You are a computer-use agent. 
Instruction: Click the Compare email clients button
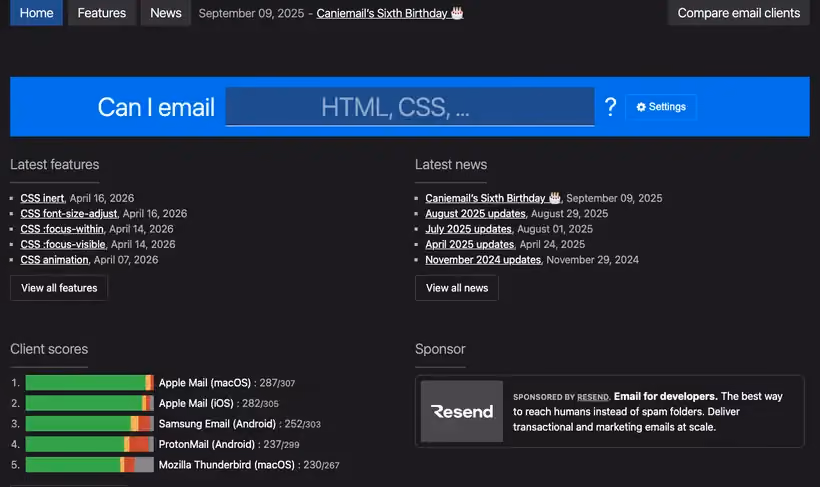738,13
